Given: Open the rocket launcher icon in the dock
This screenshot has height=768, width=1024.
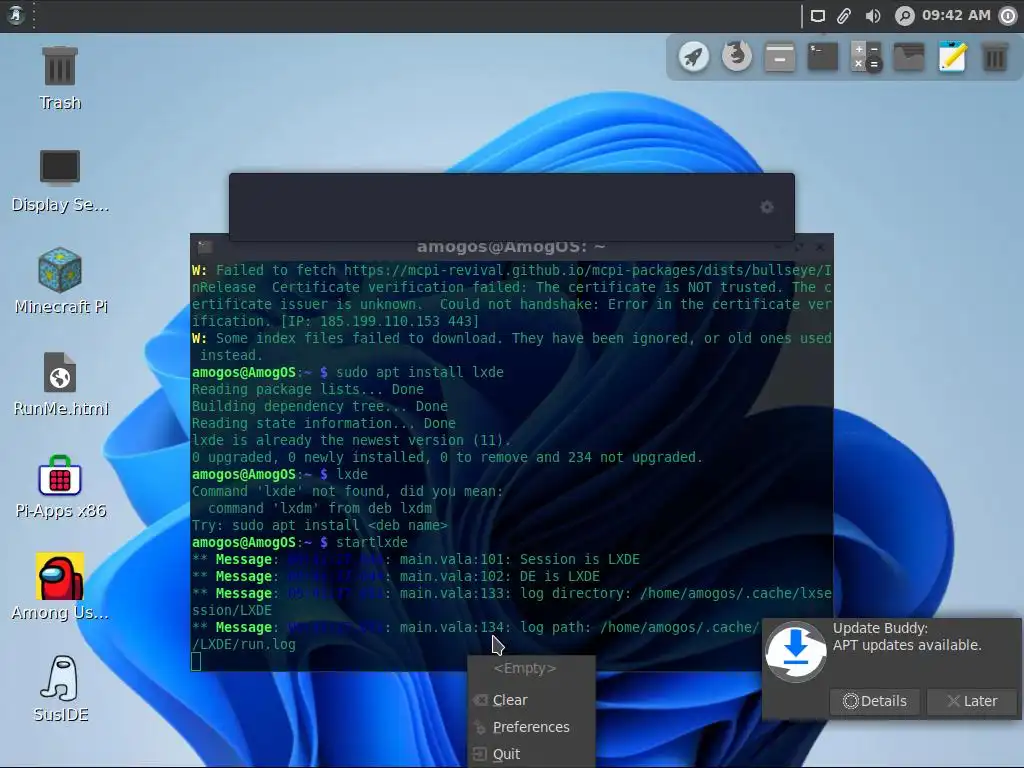Looking at the screenshot, I should coord(694,57).
